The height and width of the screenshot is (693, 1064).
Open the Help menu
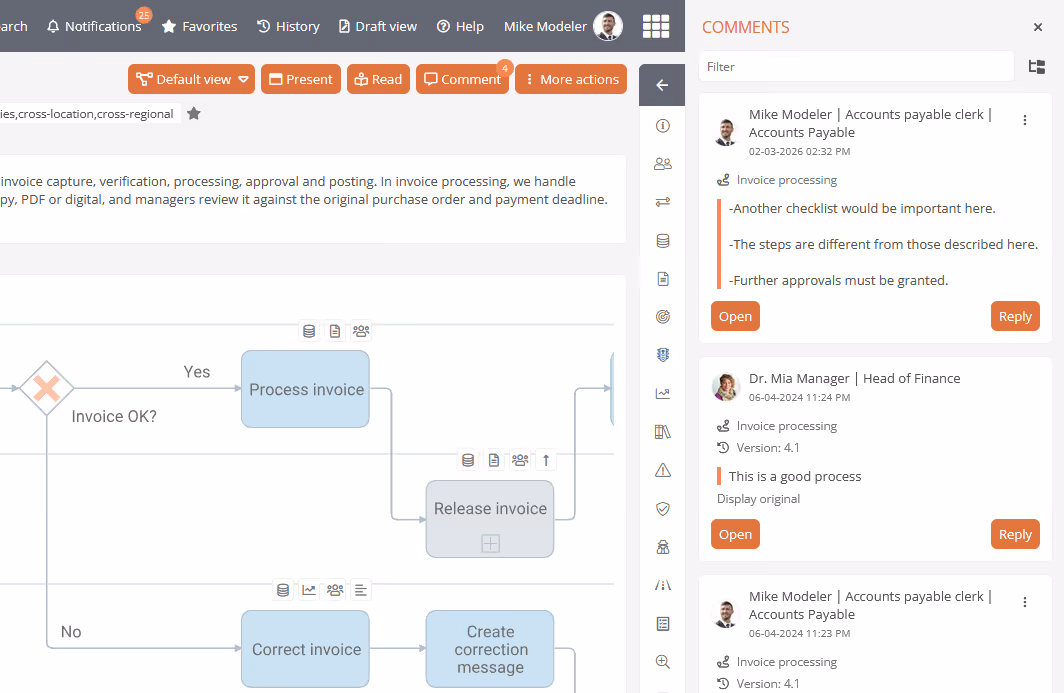(x=460, y=26)
